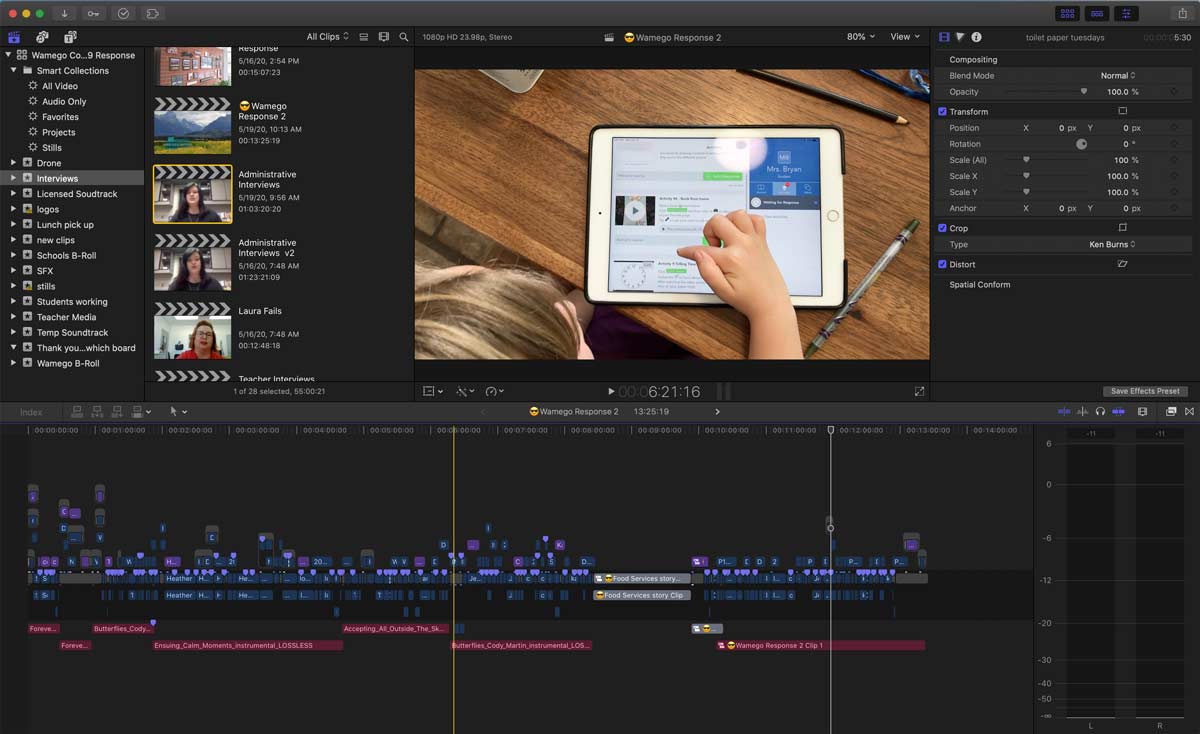Collapse the Smart Collections folder
The image size is (1200, 734).
[14, 71]
